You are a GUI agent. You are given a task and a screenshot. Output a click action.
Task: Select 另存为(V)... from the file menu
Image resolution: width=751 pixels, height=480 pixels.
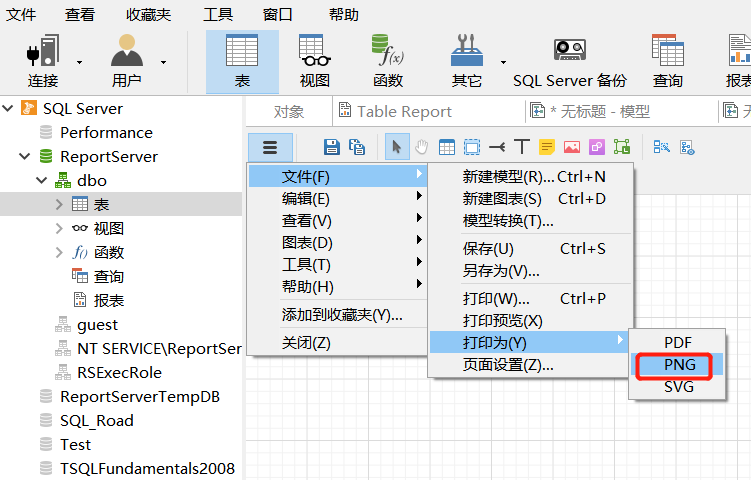[501, 271]
